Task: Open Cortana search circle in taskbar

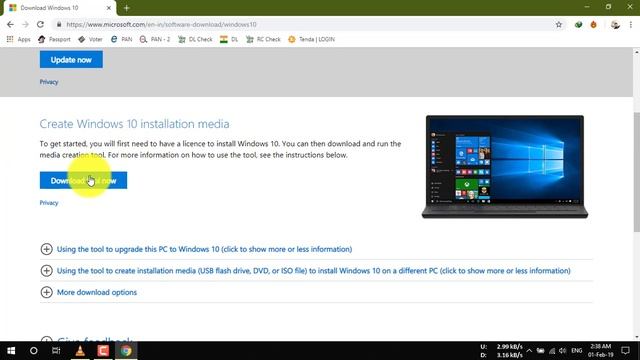Action: click(x=33, y=351)
